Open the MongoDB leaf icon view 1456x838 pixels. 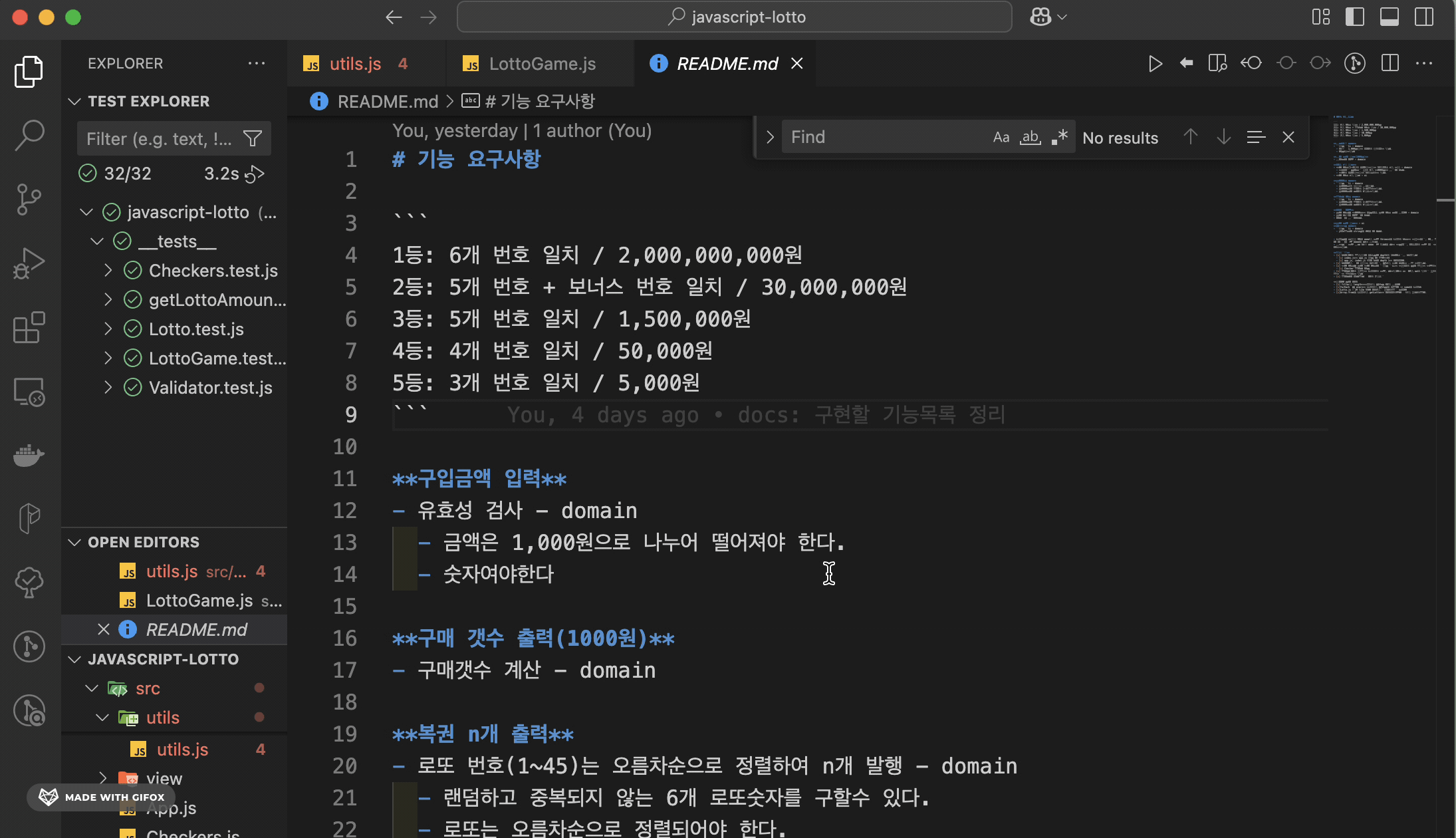click(x=29, y=518)
